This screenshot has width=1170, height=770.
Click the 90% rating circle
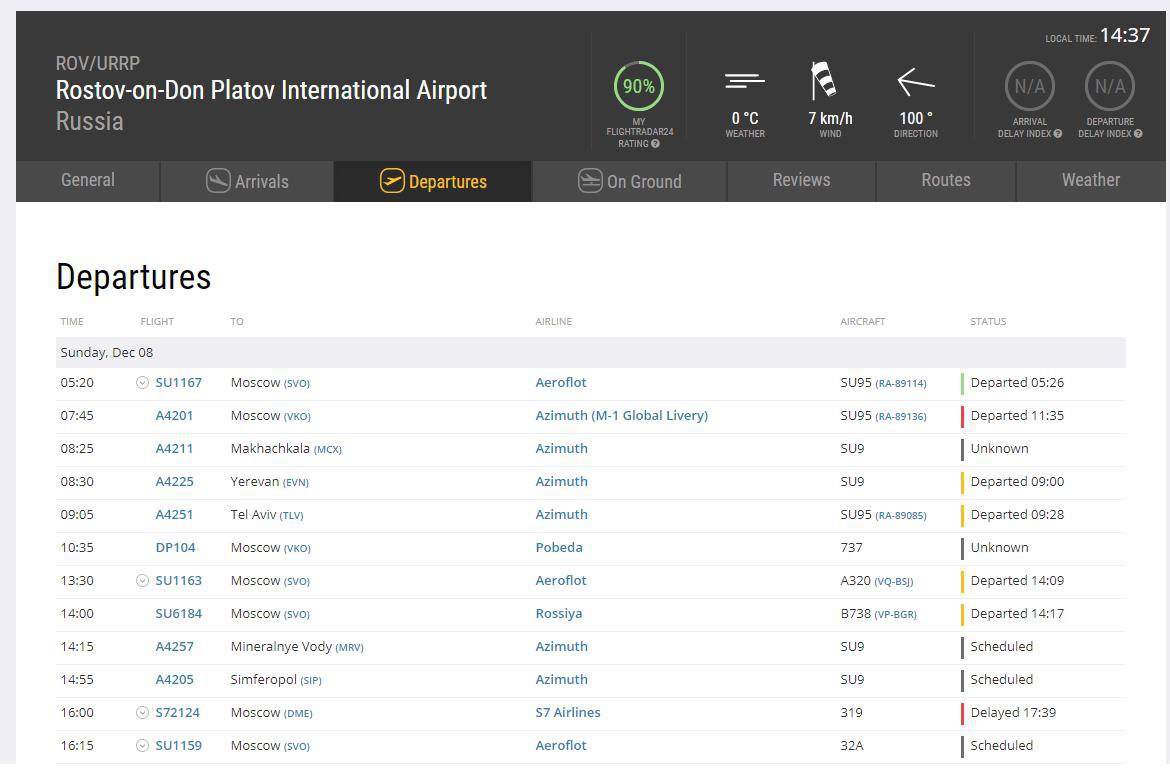[639, 86]
